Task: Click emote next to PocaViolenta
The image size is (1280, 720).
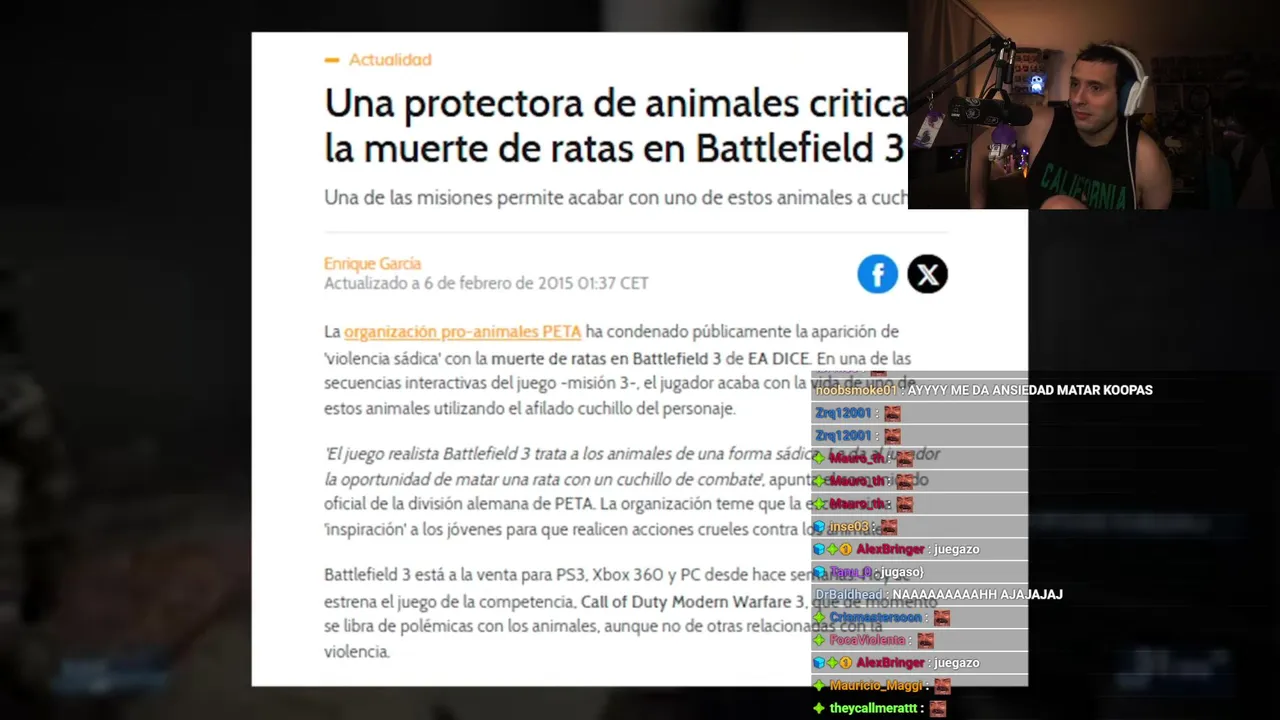Action: (925, 641)
